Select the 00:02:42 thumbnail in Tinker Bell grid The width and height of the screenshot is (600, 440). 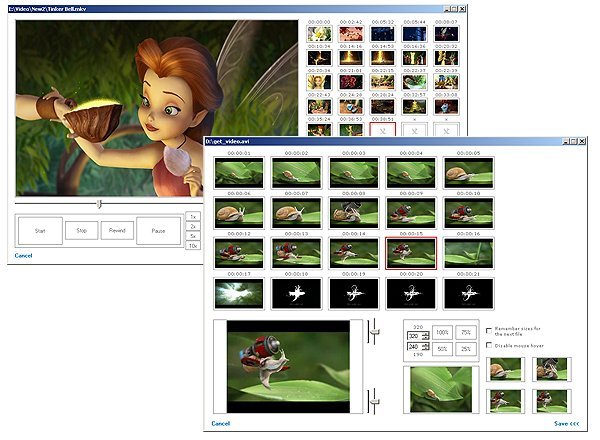pos(351,34)
